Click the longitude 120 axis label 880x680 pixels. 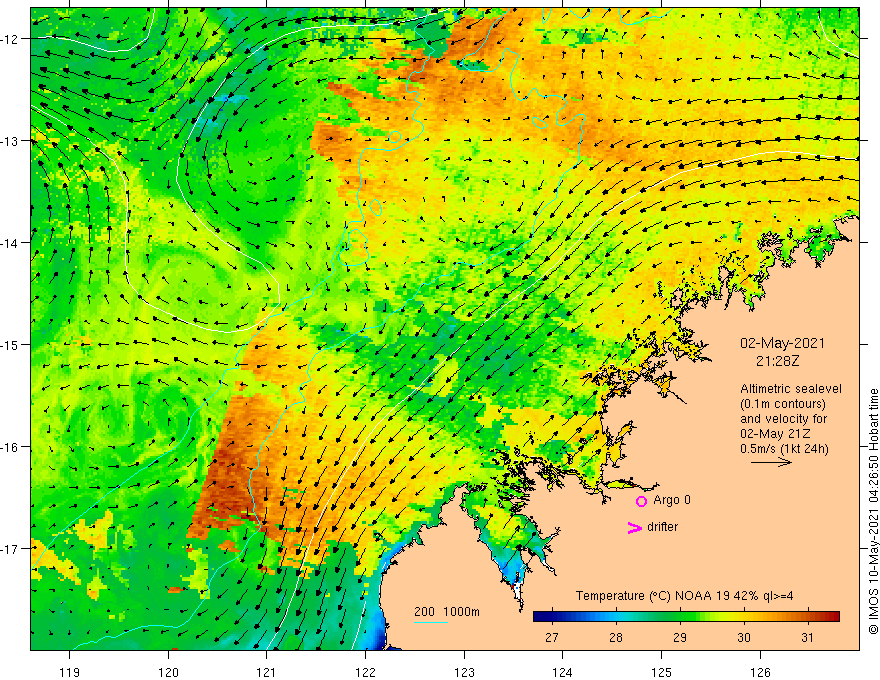[x=168, y=672]
